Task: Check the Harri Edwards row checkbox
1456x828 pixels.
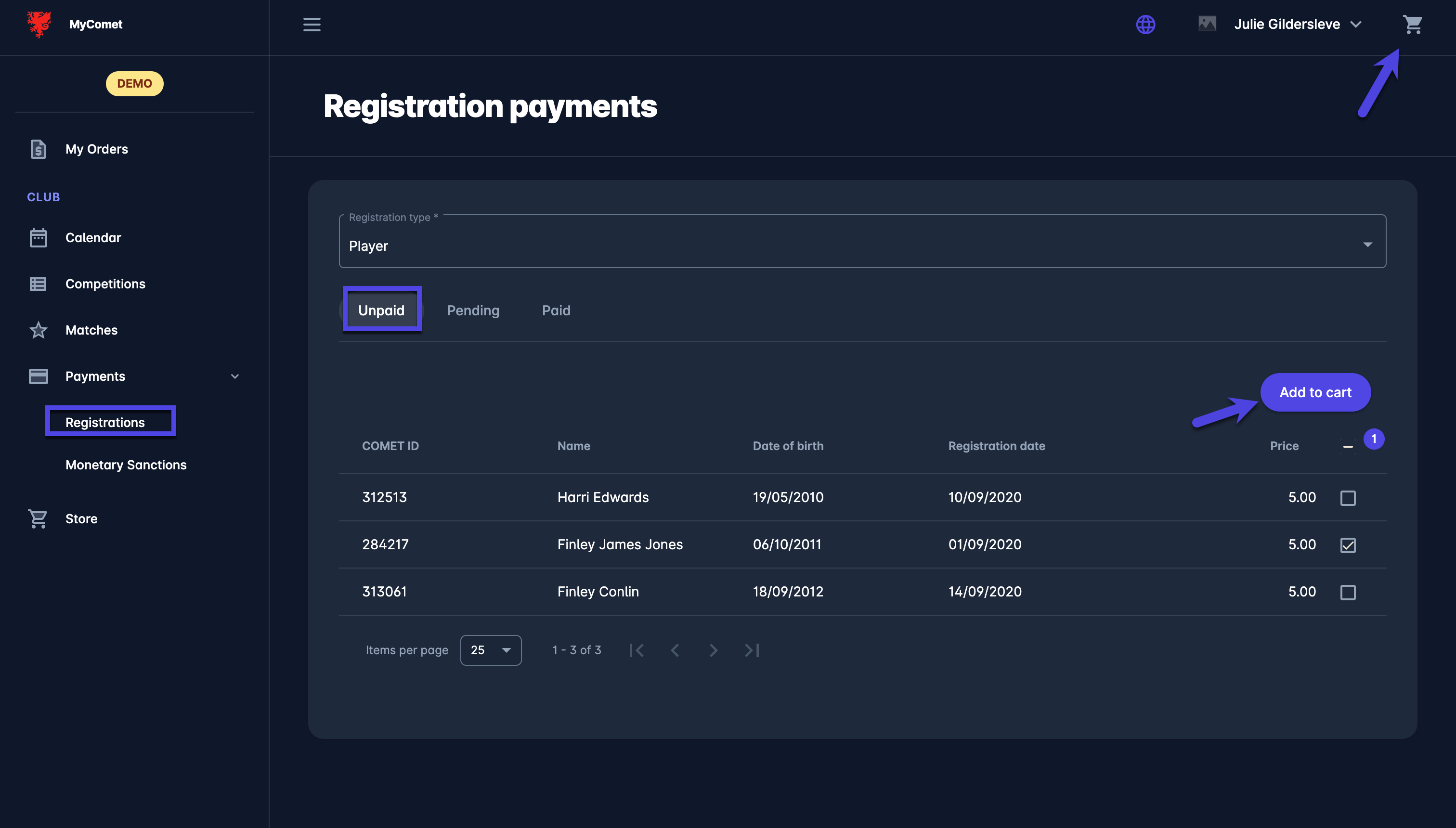Action: [x=1347, y=498]
